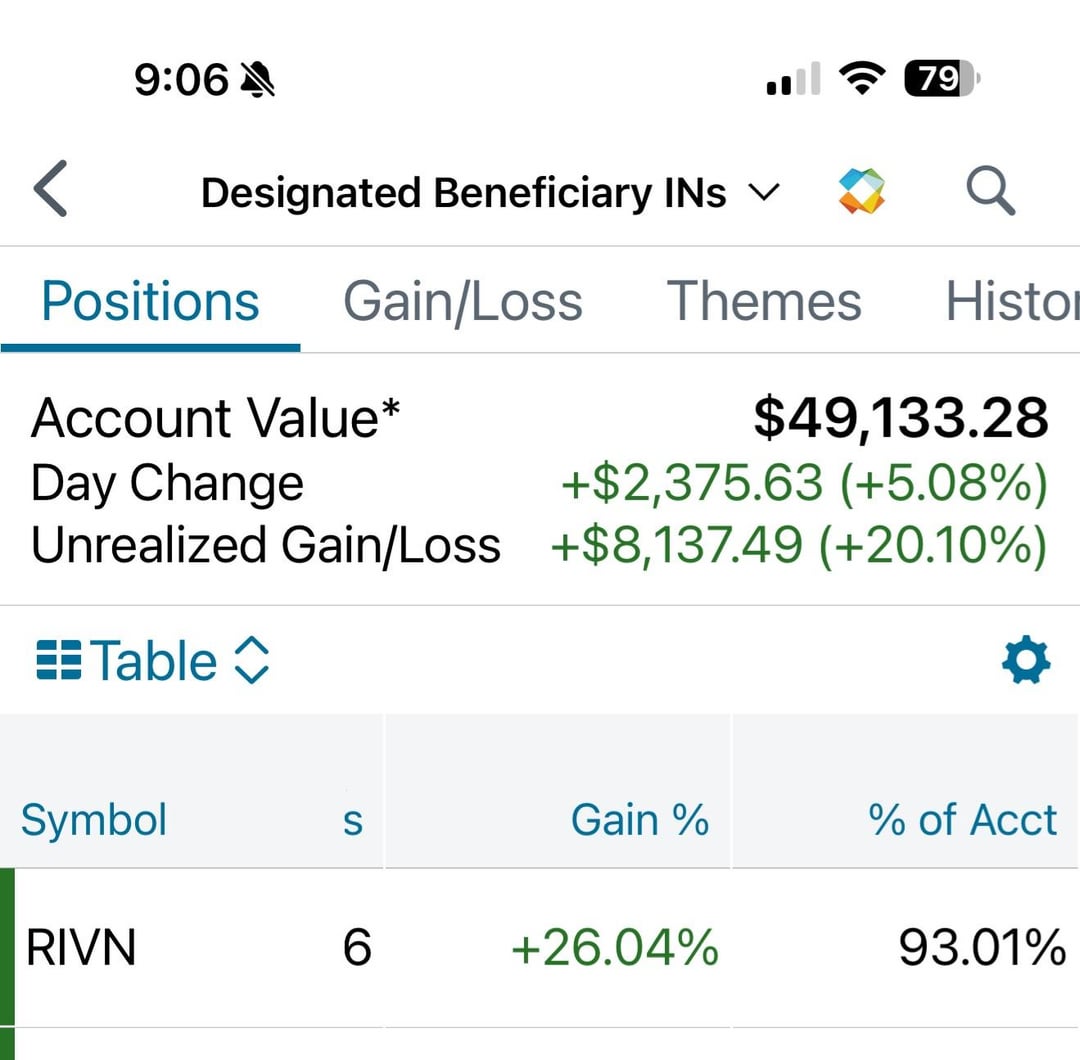Sort by the Symbol column header
The width and height of the screenshot is (1080, 1060).
point(94,820)
